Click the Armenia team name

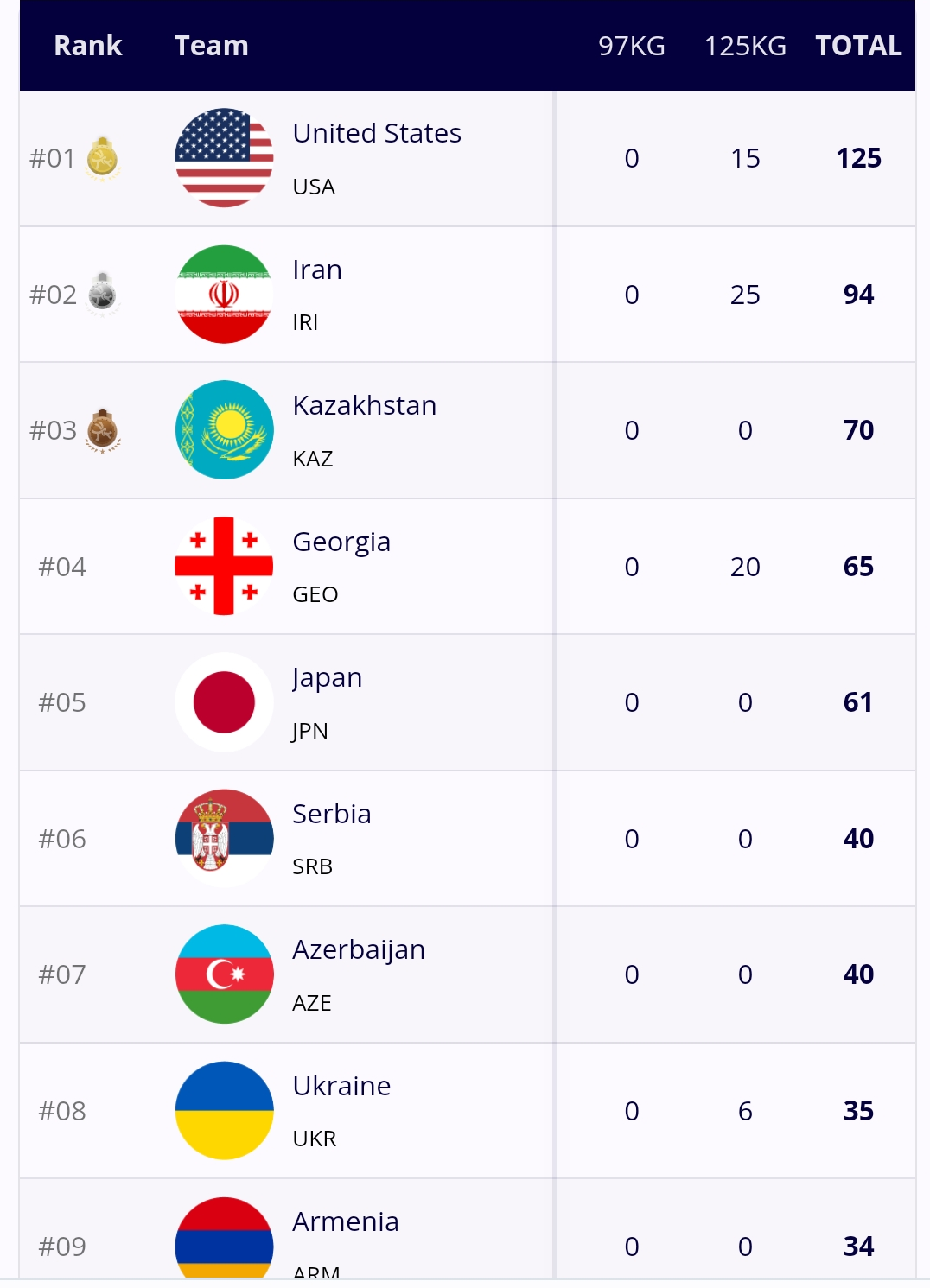point(346,1222)
